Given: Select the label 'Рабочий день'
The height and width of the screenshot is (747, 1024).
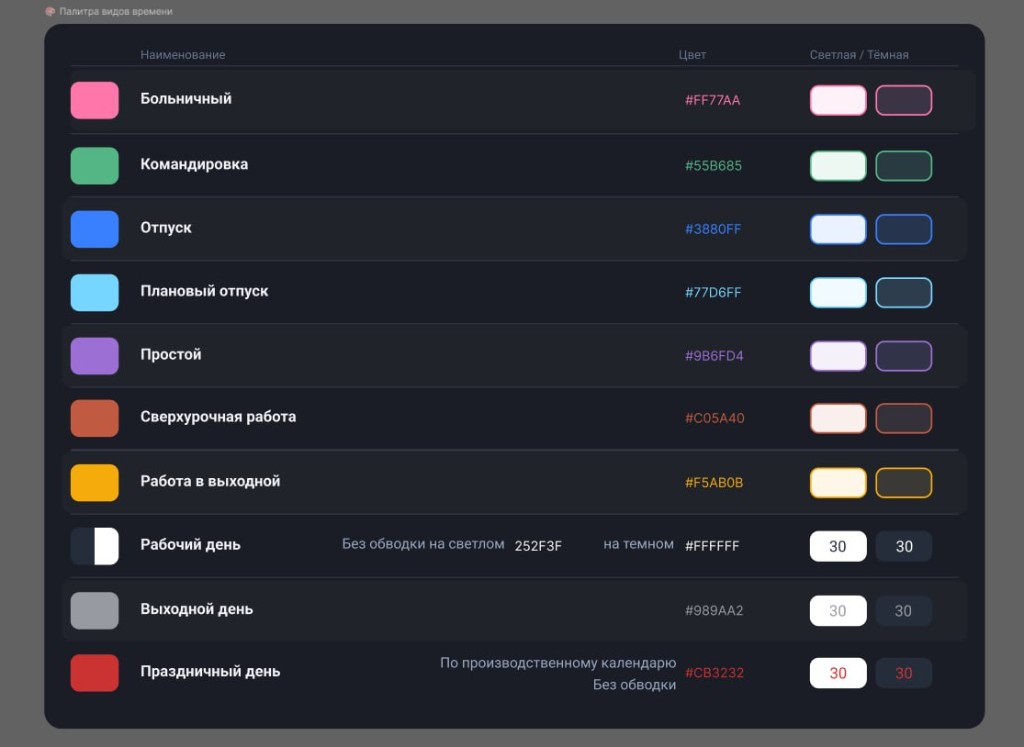Looking at the screenshot, I should [x=190, y=545].
